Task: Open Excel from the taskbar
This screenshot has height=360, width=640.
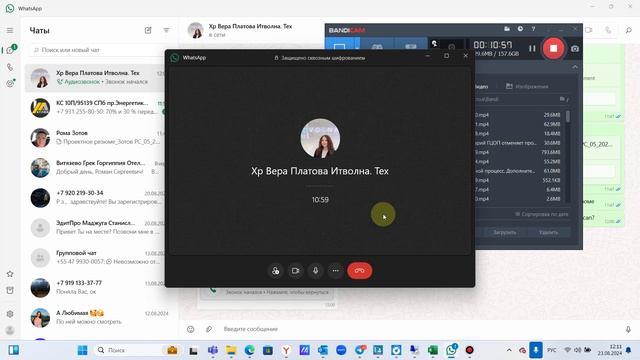Action: click(x=433, y=350)
